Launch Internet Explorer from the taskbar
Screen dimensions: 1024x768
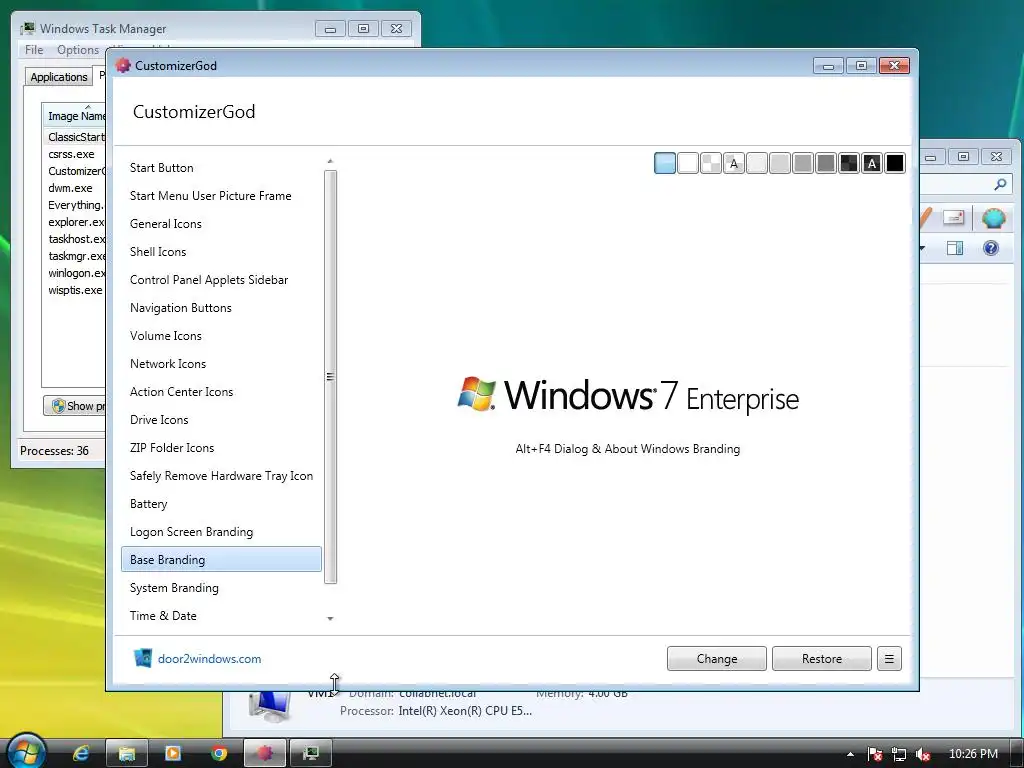click(x=81, y=754)
